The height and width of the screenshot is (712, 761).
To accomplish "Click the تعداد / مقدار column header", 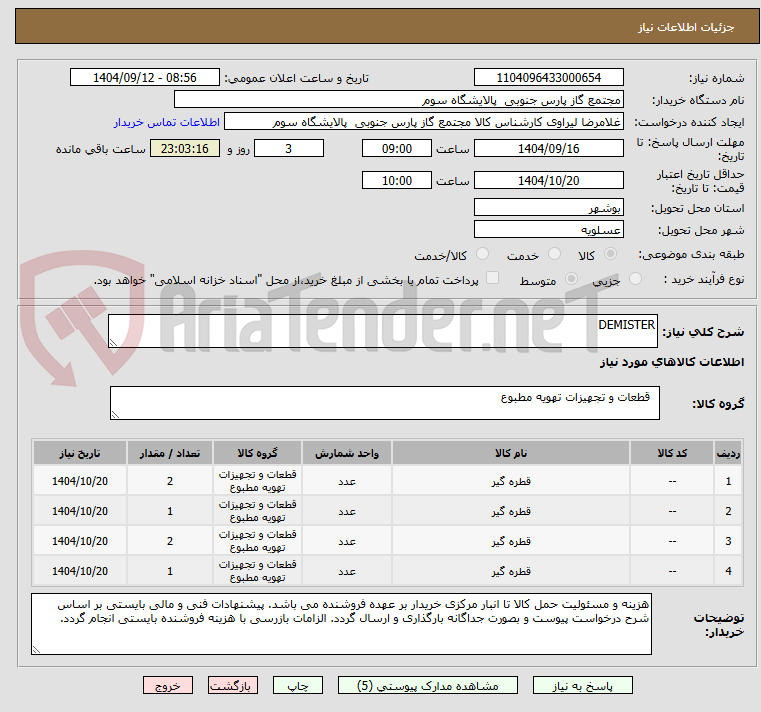I will tap(169, 453).
